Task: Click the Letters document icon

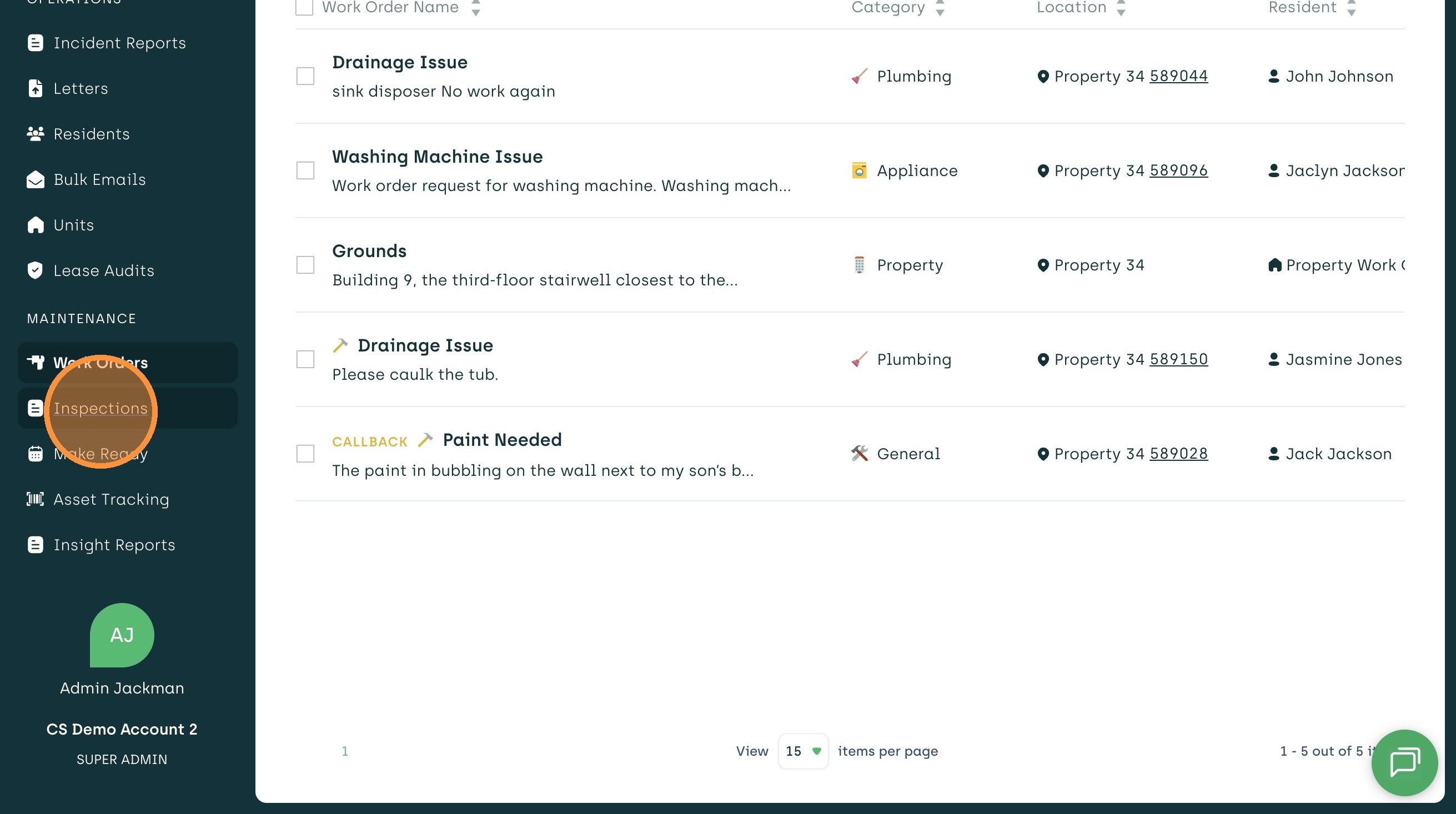Action: pyautogui.click(x=35, y=89)
